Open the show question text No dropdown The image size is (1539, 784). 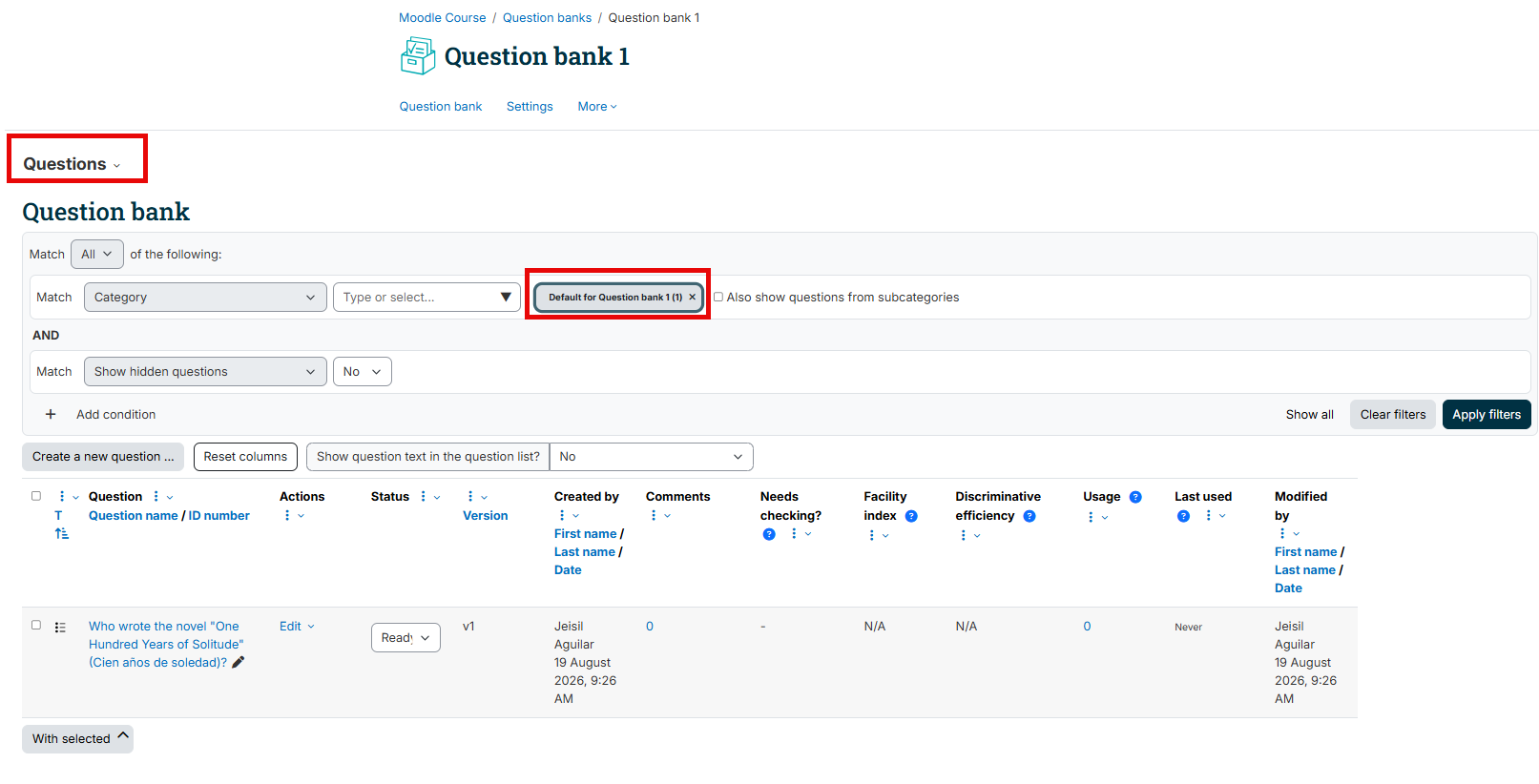[652, 457]
